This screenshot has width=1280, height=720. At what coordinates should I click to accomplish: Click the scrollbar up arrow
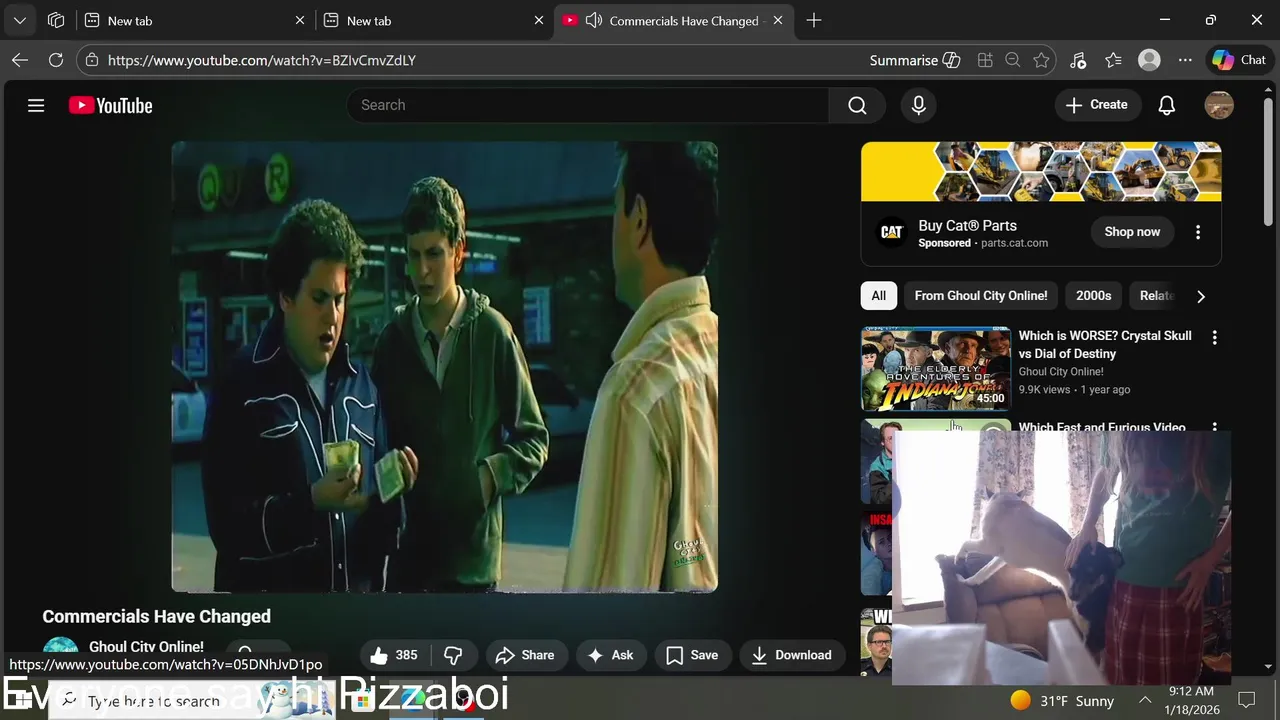(x=1269, y=91)
